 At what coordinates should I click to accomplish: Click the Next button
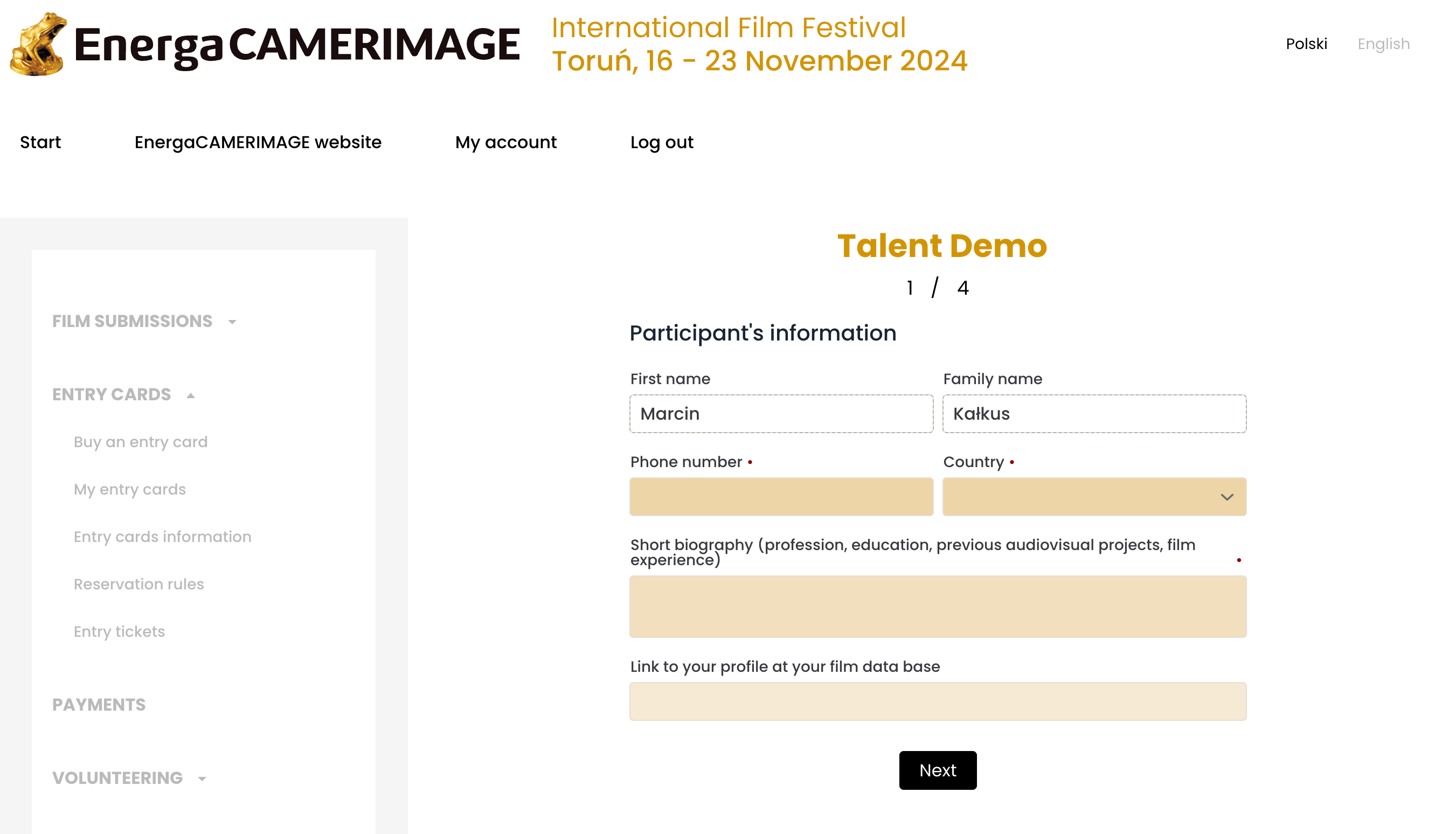click(938, 770)
